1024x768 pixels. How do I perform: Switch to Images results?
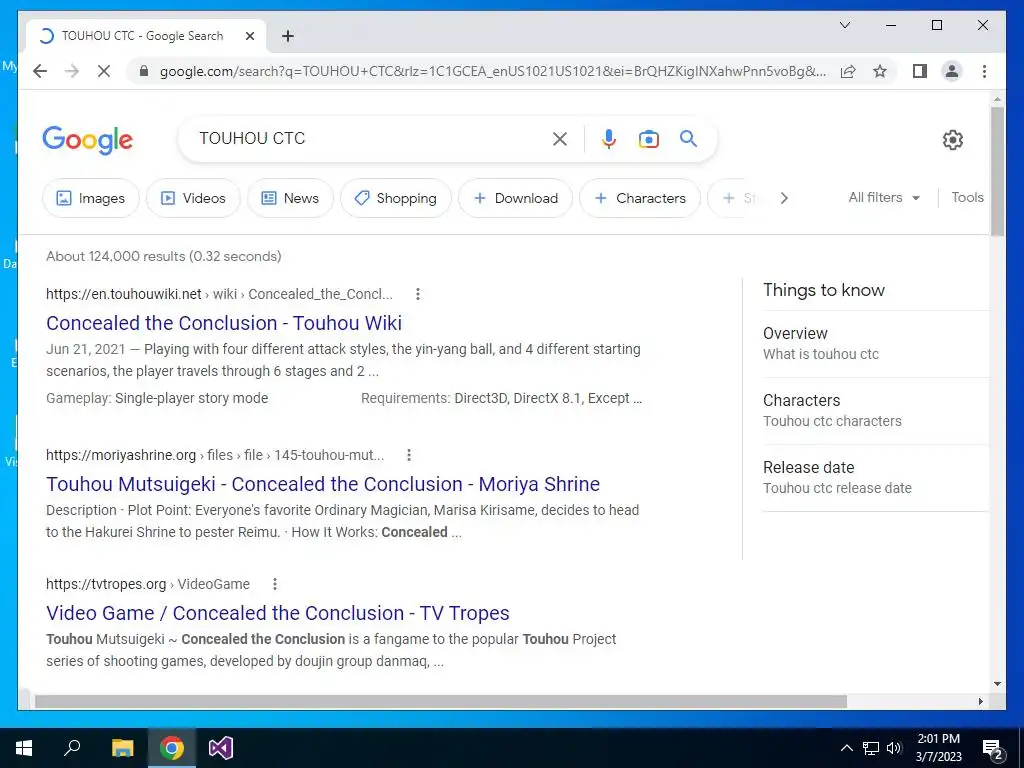91,198
